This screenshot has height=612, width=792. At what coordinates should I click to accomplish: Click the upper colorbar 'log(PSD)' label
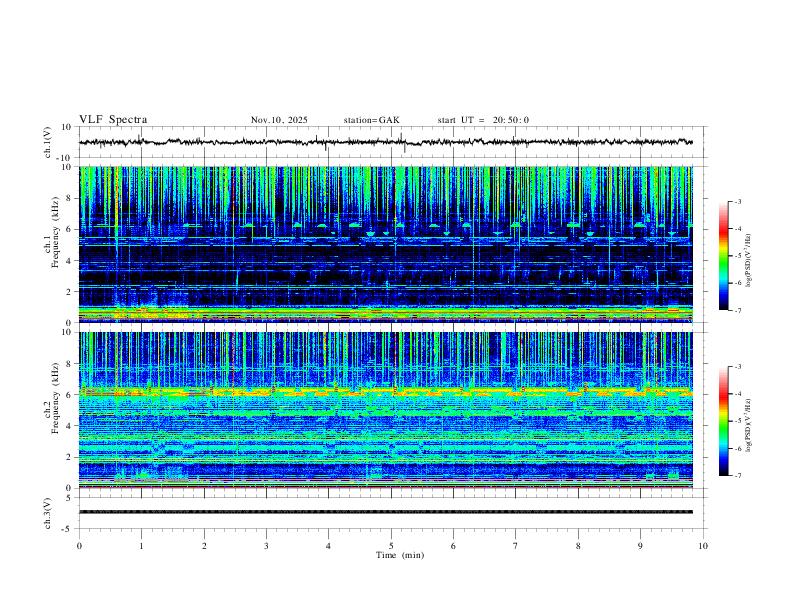748,261
